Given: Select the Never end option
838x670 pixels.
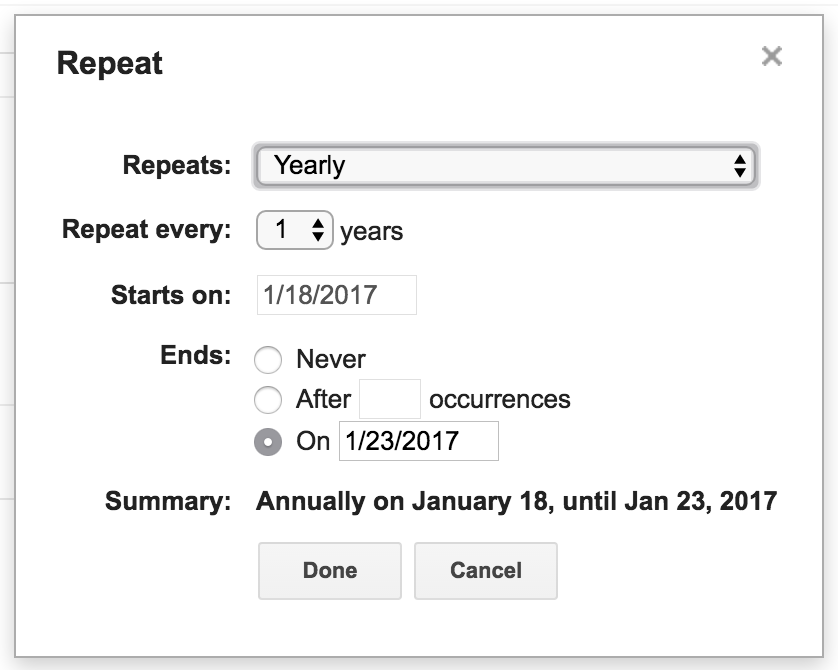Looking at the screenshot, I should [x=268, y=360].
